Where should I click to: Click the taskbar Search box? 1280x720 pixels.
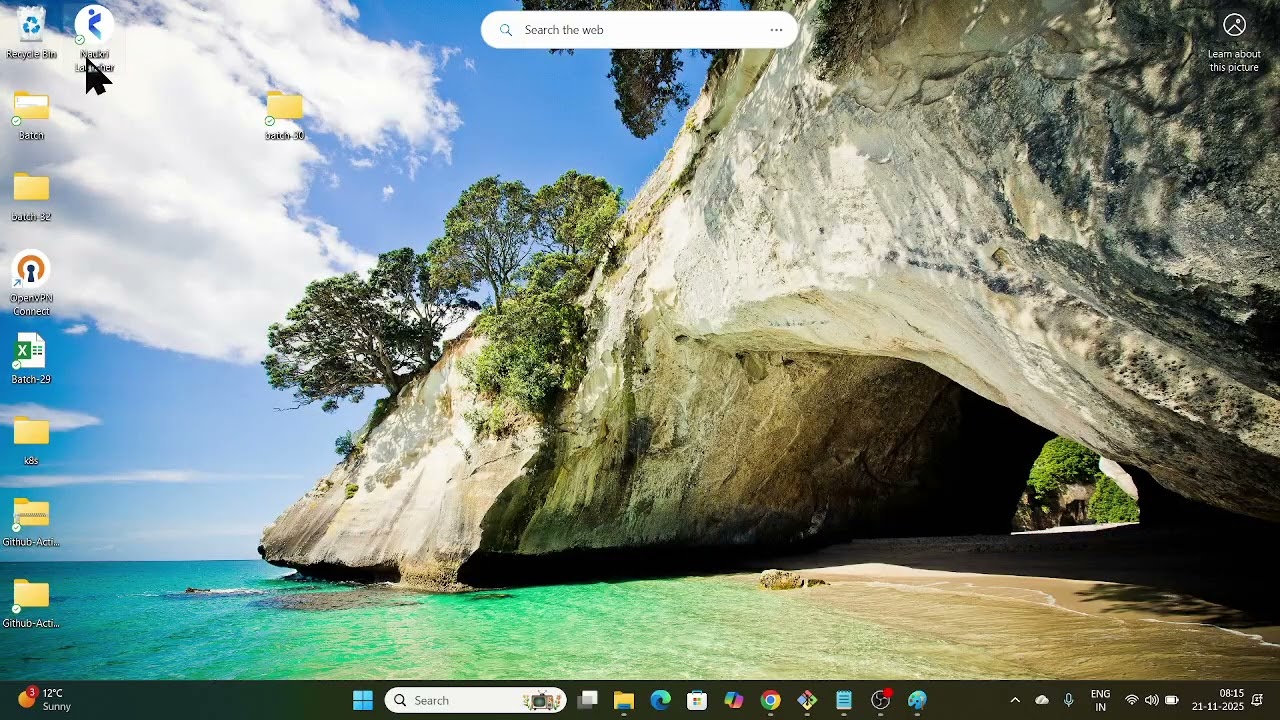[x=476, y=700]
